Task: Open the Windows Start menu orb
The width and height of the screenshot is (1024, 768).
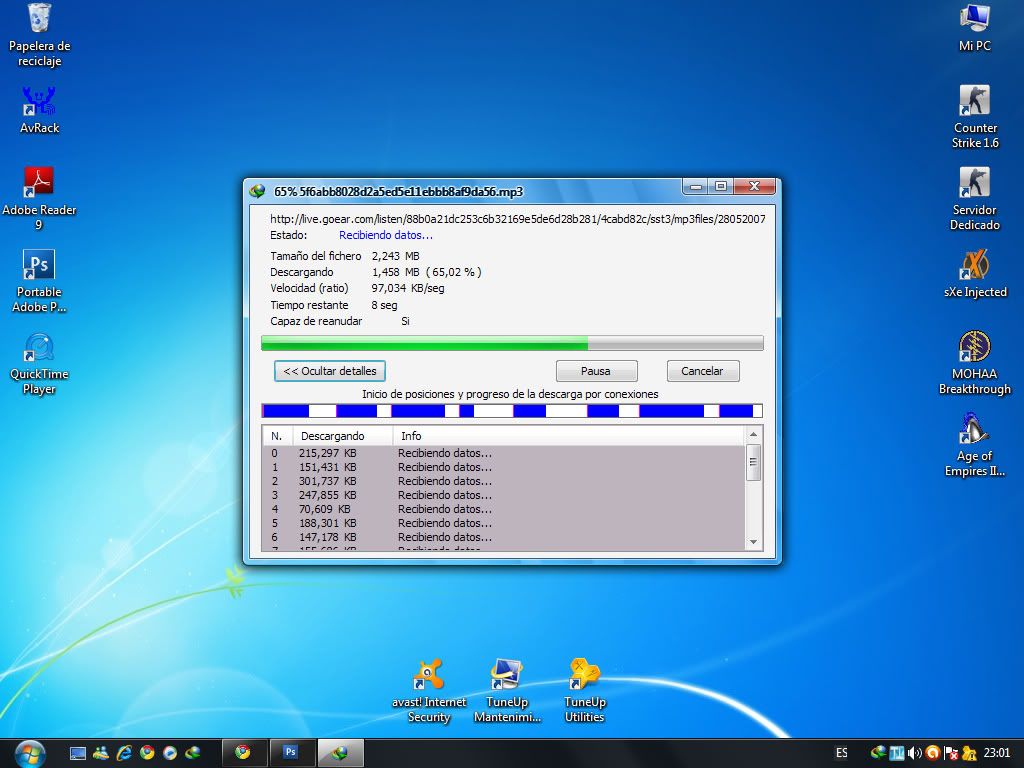Action: [x=30, y=752]
